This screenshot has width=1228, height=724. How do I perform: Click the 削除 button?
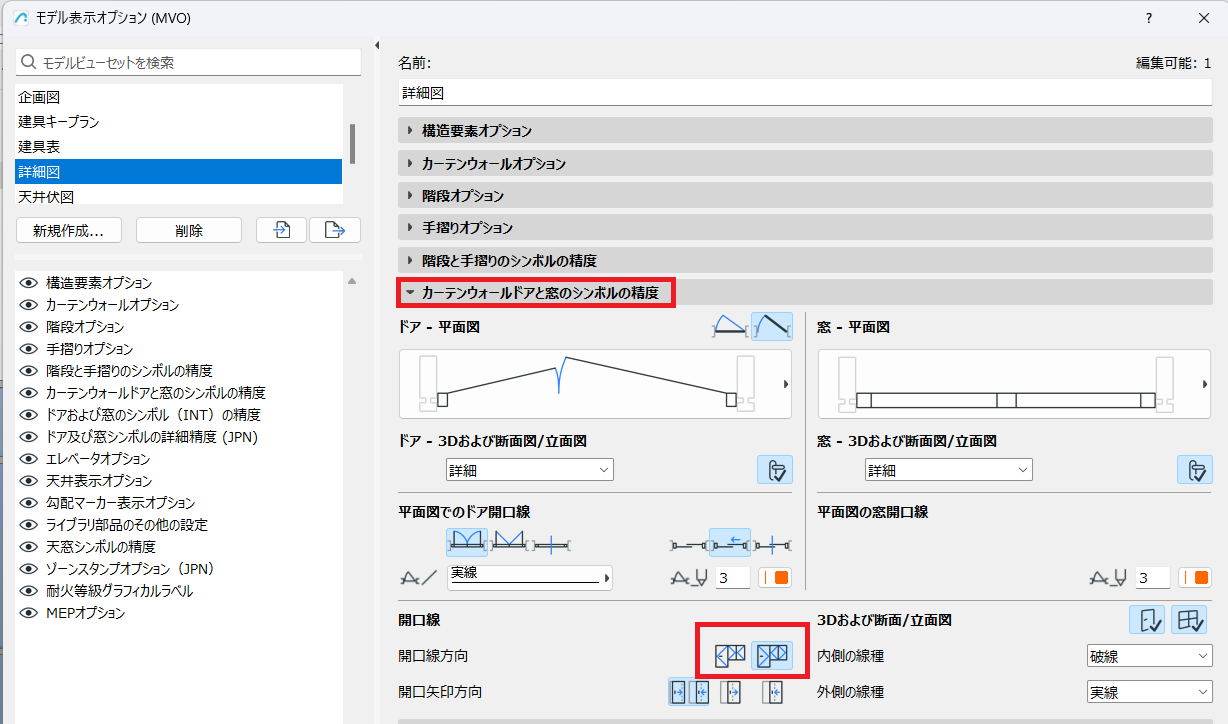point(189,230)
